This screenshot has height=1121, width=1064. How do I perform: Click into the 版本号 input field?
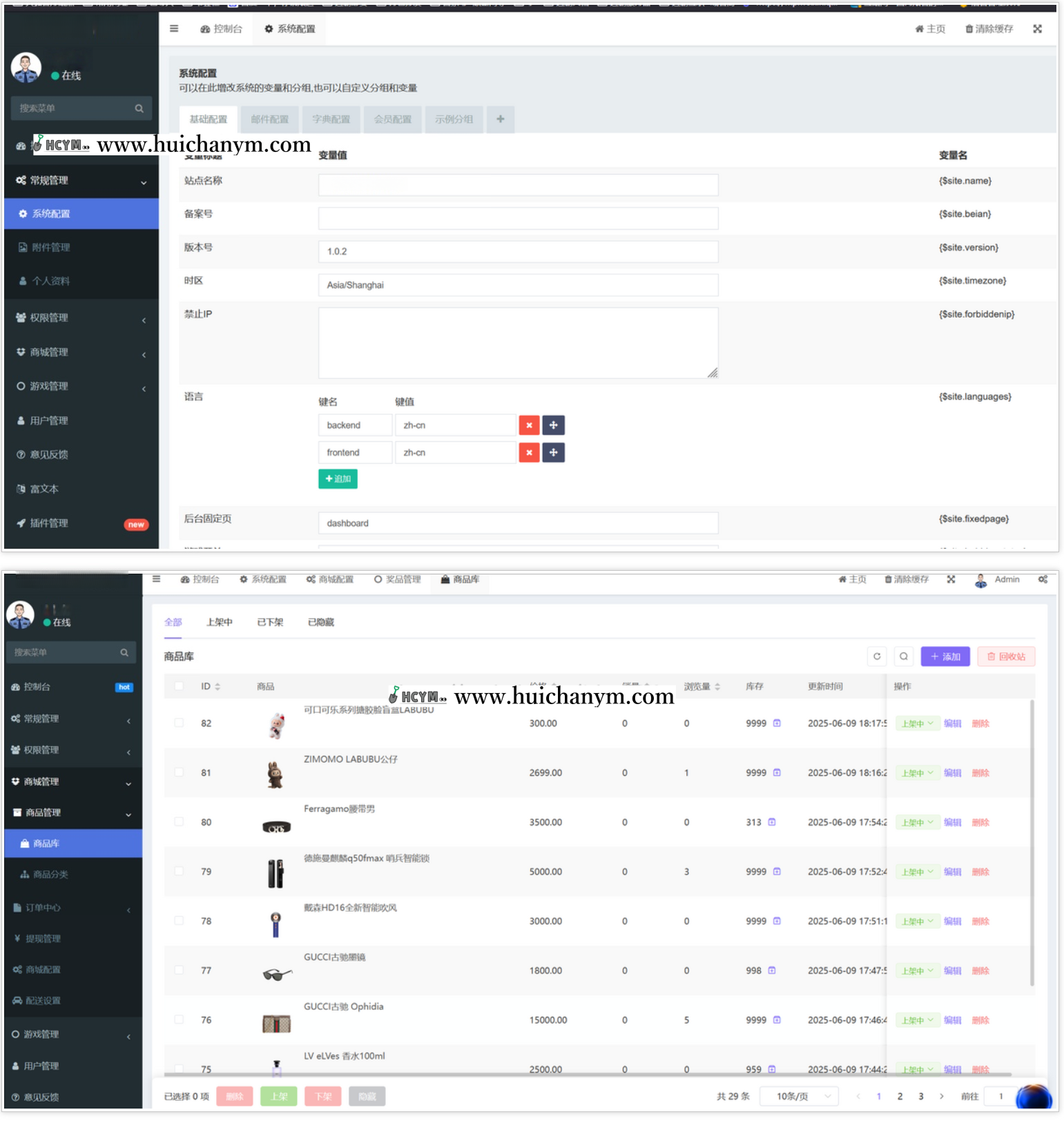518,251
